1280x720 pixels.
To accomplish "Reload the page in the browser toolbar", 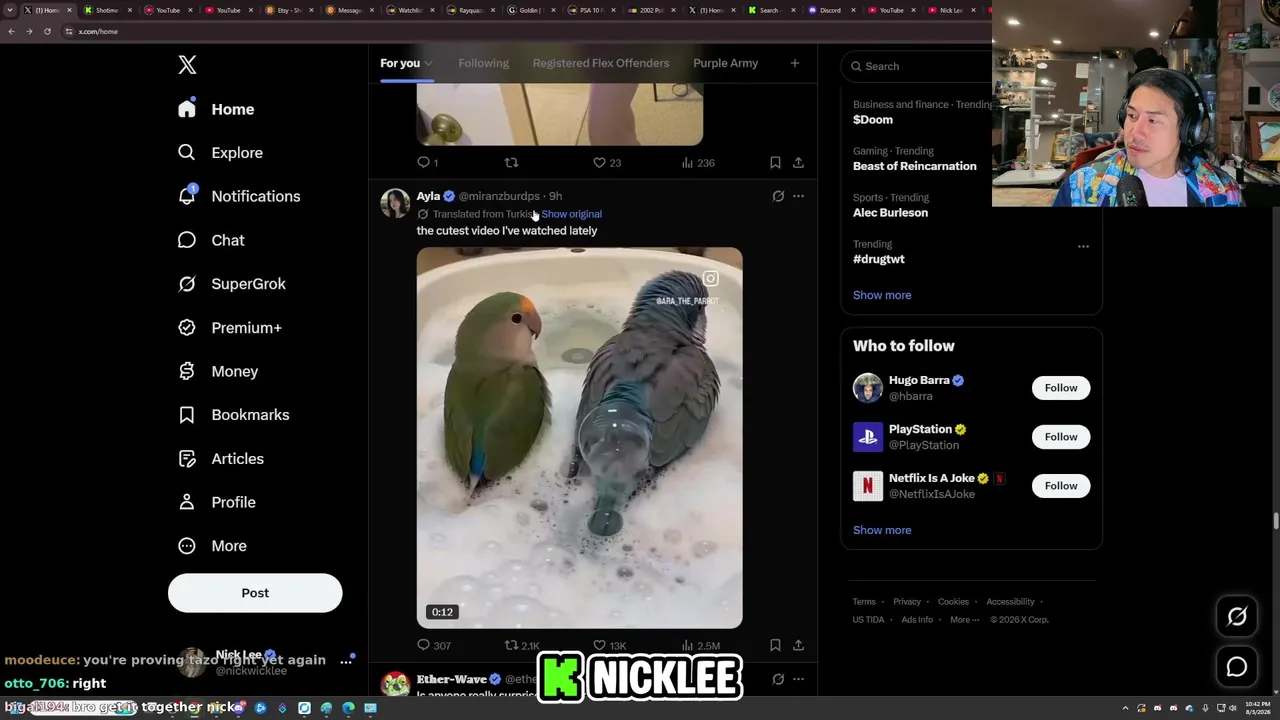I will click(x=47, y=31).
